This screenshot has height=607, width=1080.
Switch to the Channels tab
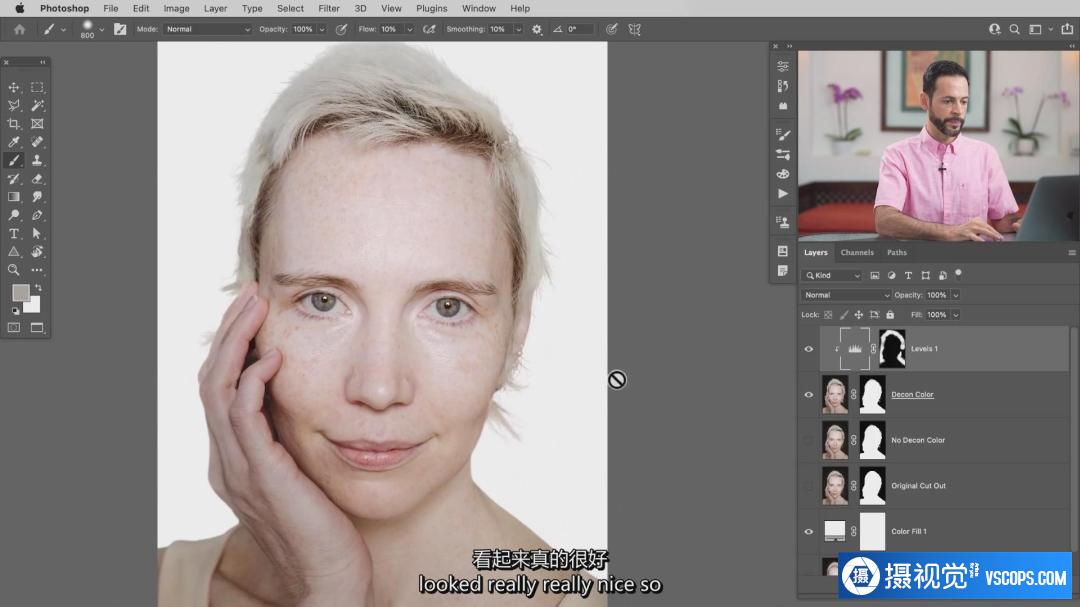click(x=857, y=253)
